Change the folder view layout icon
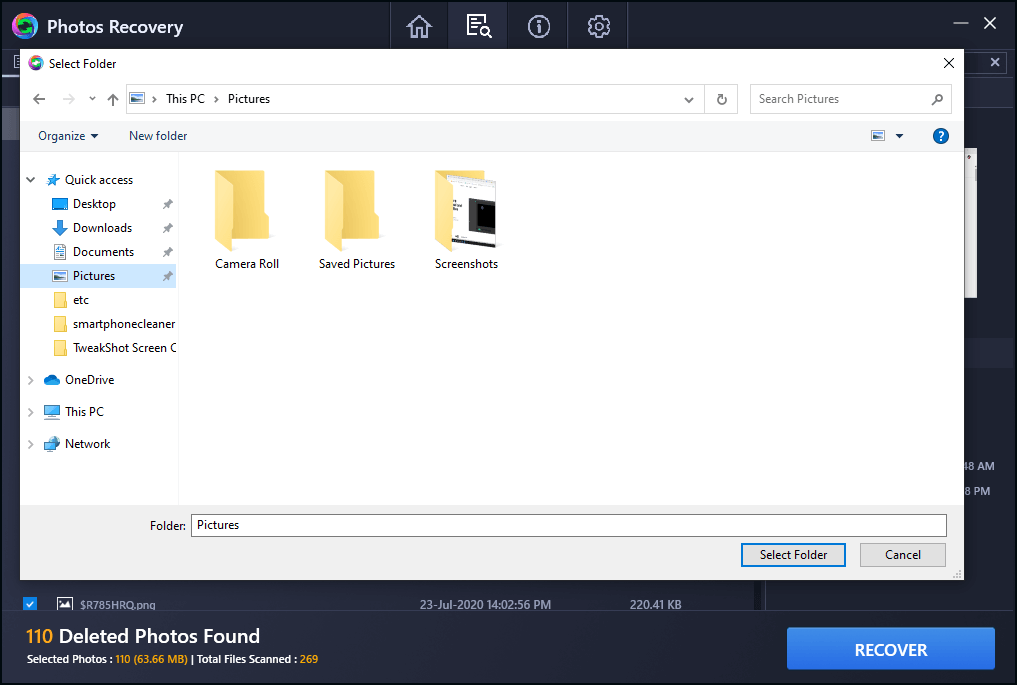Viewport: 1017px width, 685px height. [878, 136]
